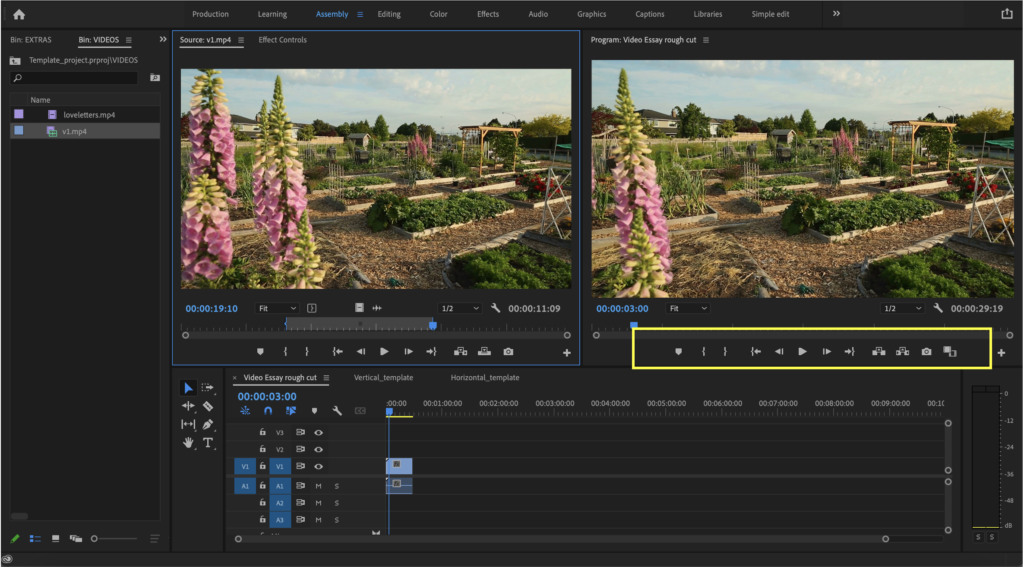Choose the Hand tool
Image resolution: width=1024 pixels, height=567 pixels.
point(188,442)
